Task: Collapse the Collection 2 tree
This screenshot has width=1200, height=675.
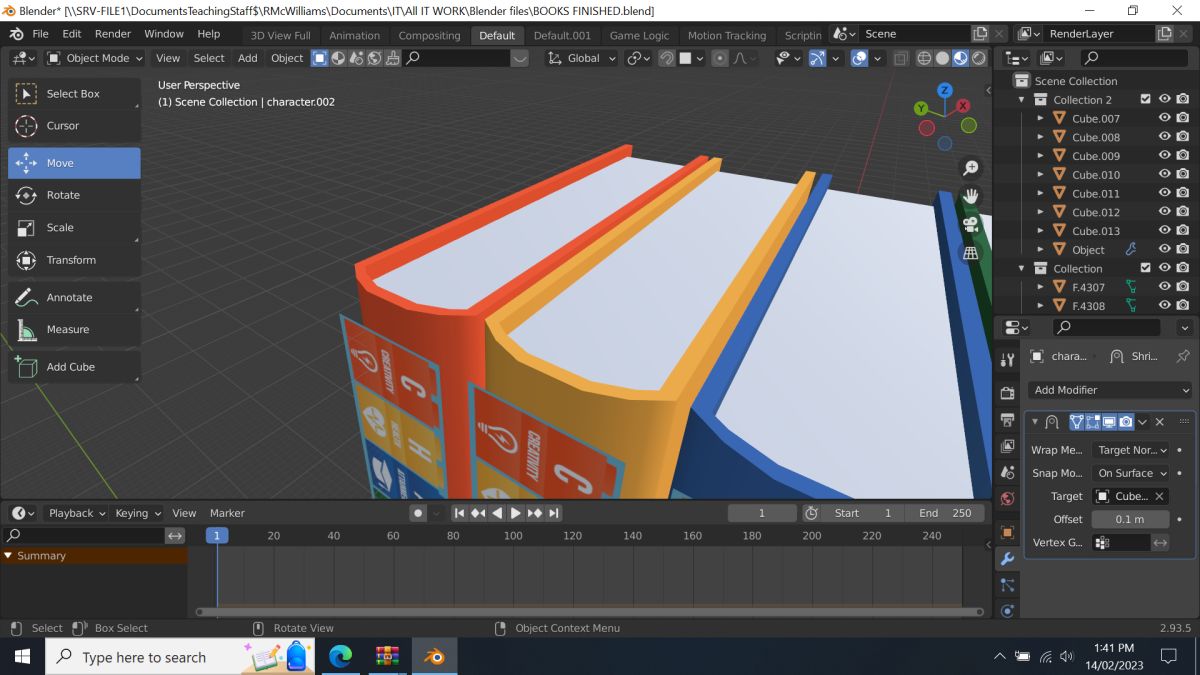Action: pos(1021,100)
